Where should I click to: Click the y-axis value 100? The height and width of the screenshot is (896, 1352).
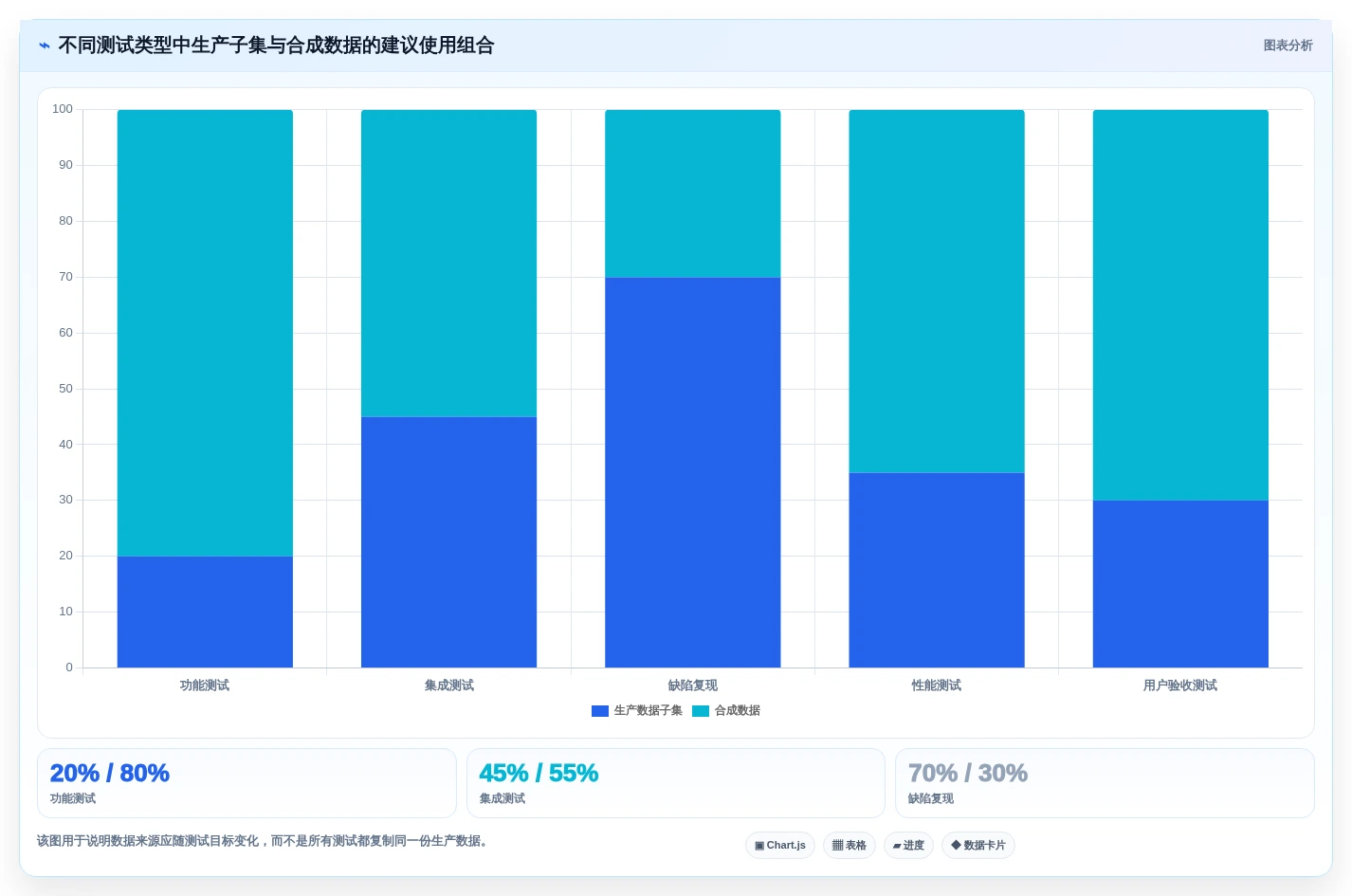pos(63,109)
